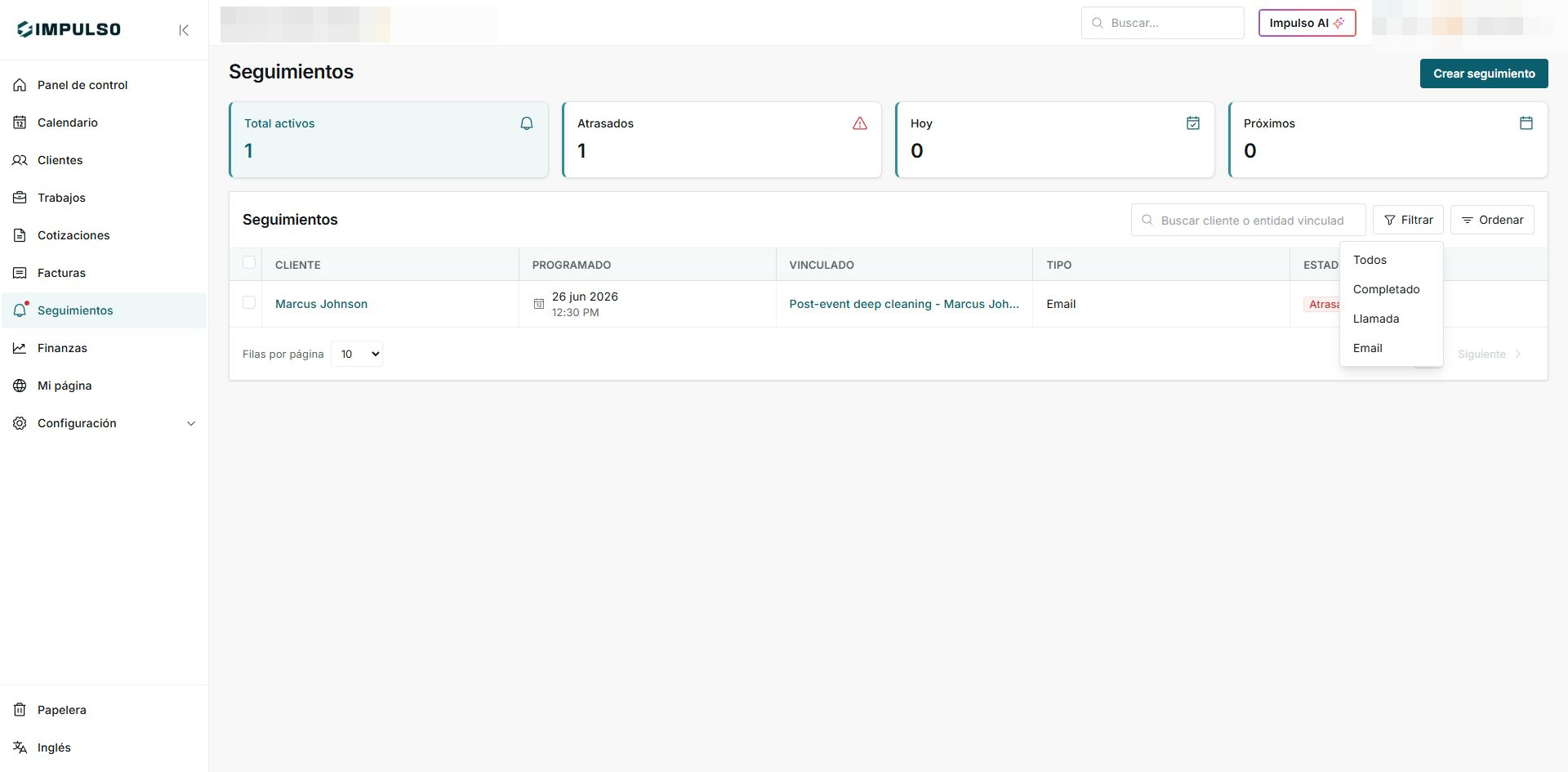Click the calendar icon beside 26 jun 2026

tap(539, 304)
